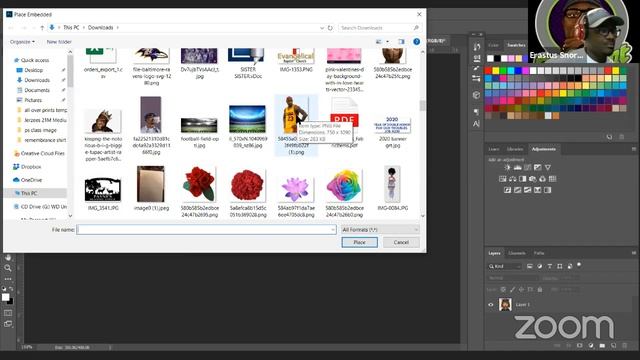Add a Levels adjustment layer

(518, 167)
